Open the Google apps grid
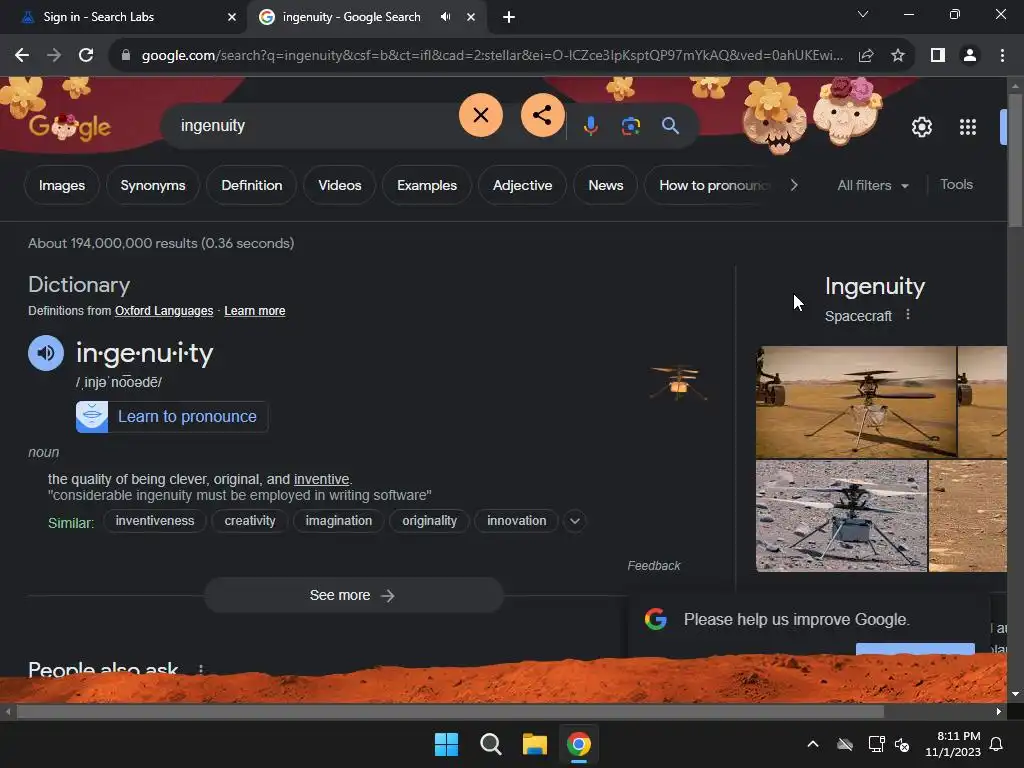Image resolution: width=1024 pixels, height=768 pixels. point(968,127)
